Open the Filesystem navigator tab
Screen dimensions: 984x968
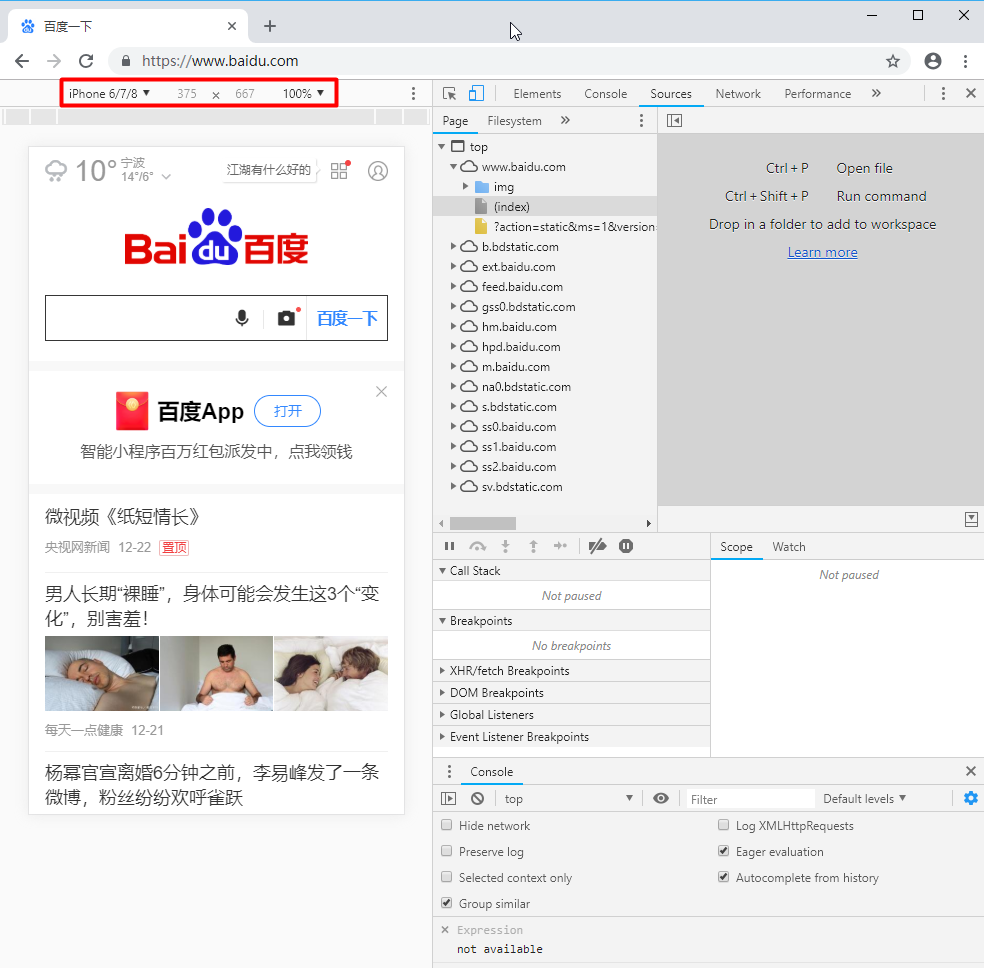point(515,120)
